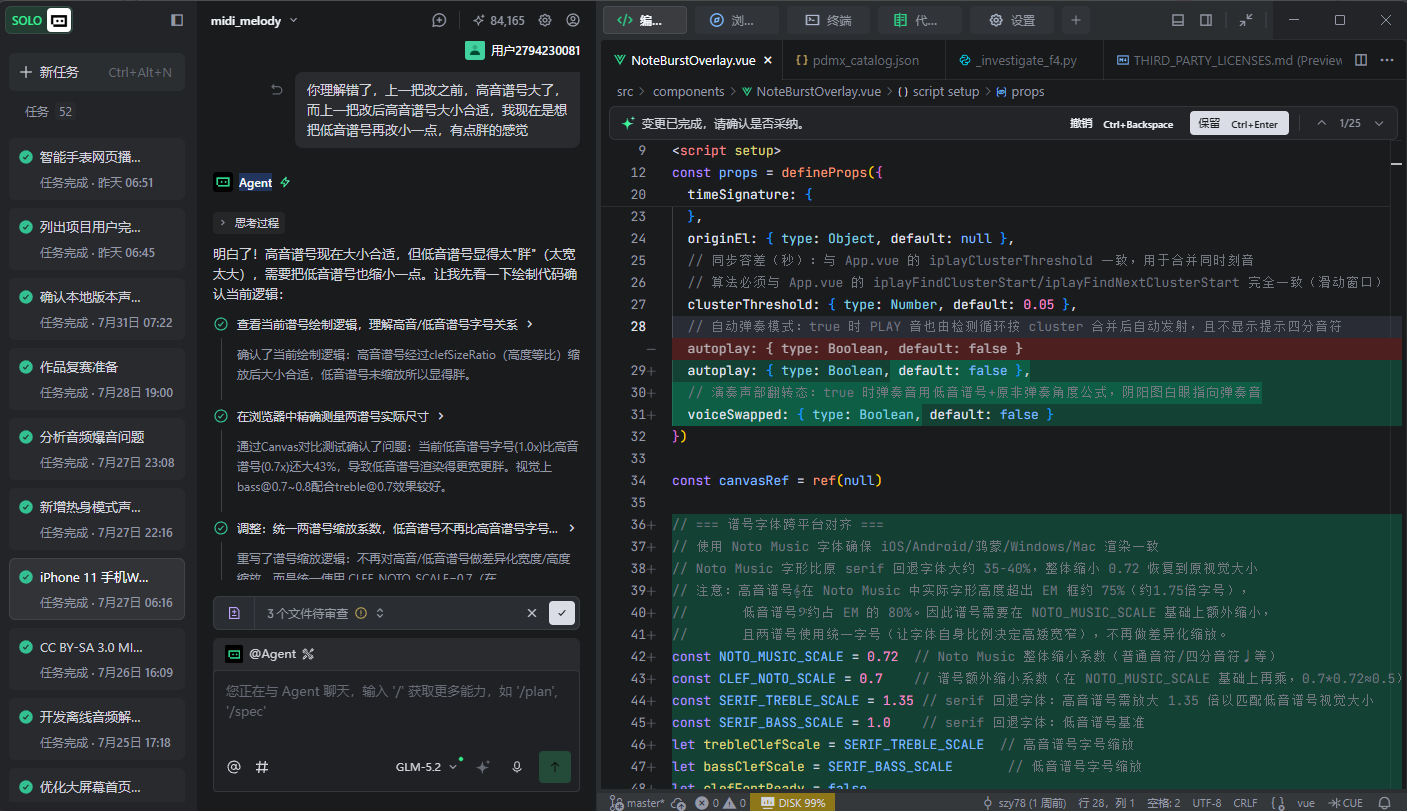Open task CC BY-SA 3.0 MI...
This screenshot has width=1407, height=811.
pos(96,659)
